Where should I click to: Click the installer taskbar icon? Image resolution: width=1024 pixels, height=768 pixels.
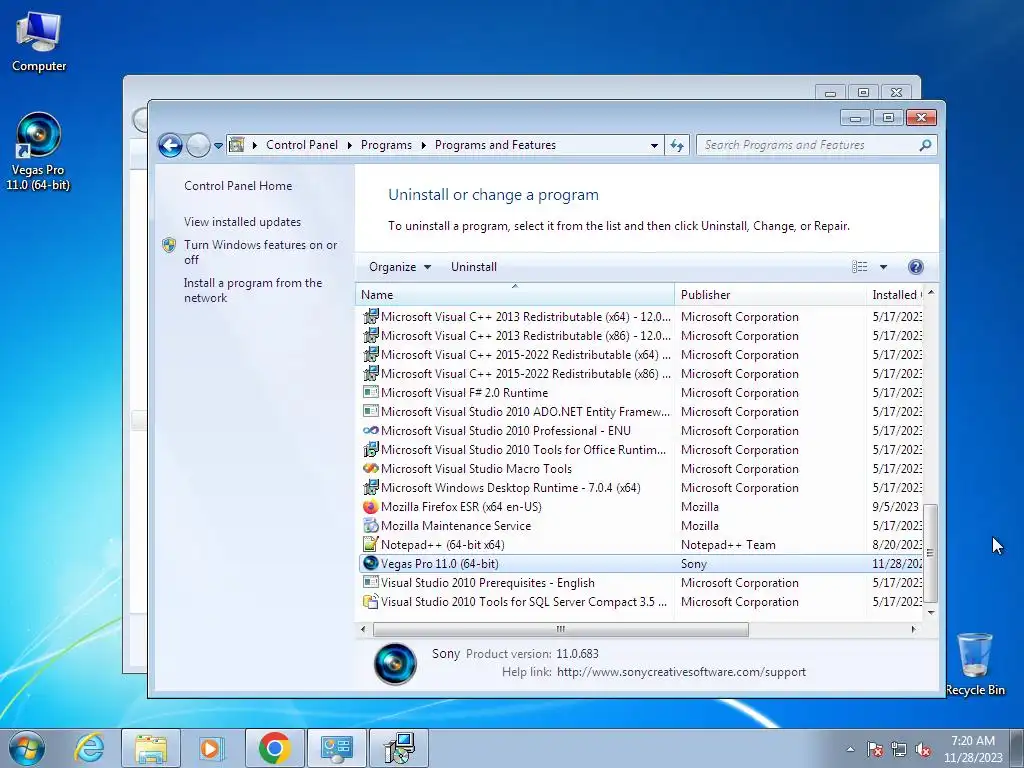(399, 748)
